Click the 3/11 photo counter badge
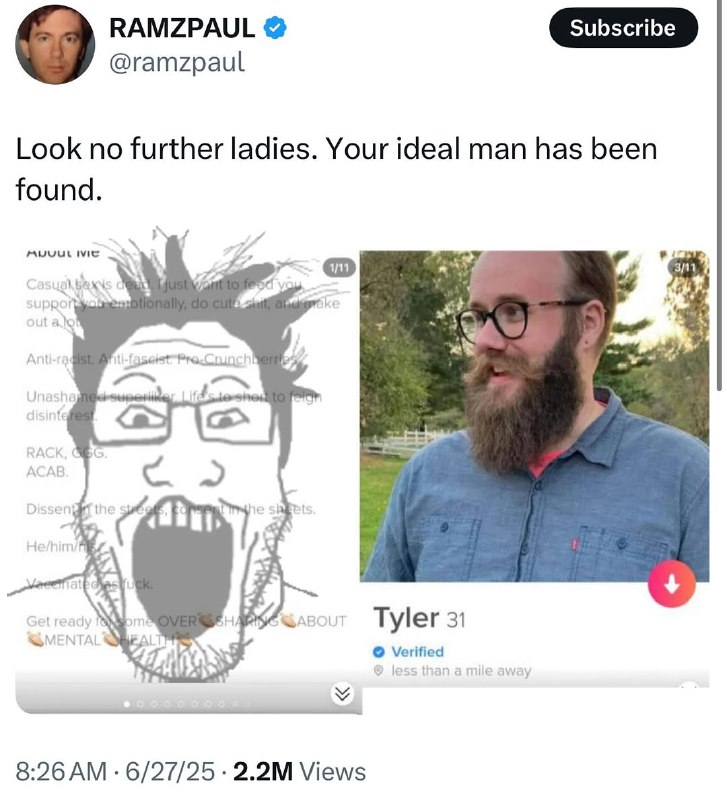727x800 pixels. click(684, 267)
